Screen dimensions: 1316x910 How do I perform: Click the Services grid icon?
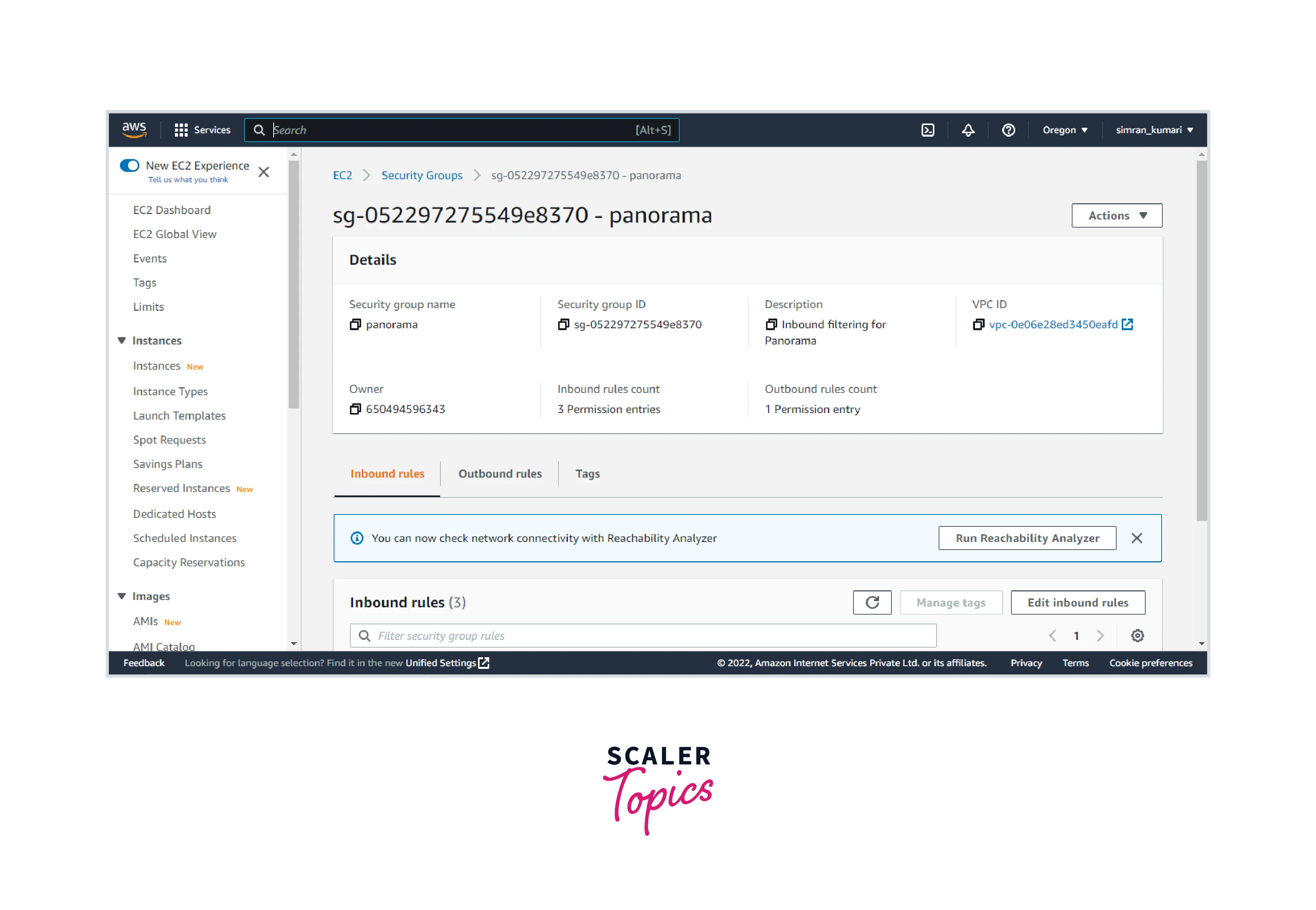tap(181, 130)
